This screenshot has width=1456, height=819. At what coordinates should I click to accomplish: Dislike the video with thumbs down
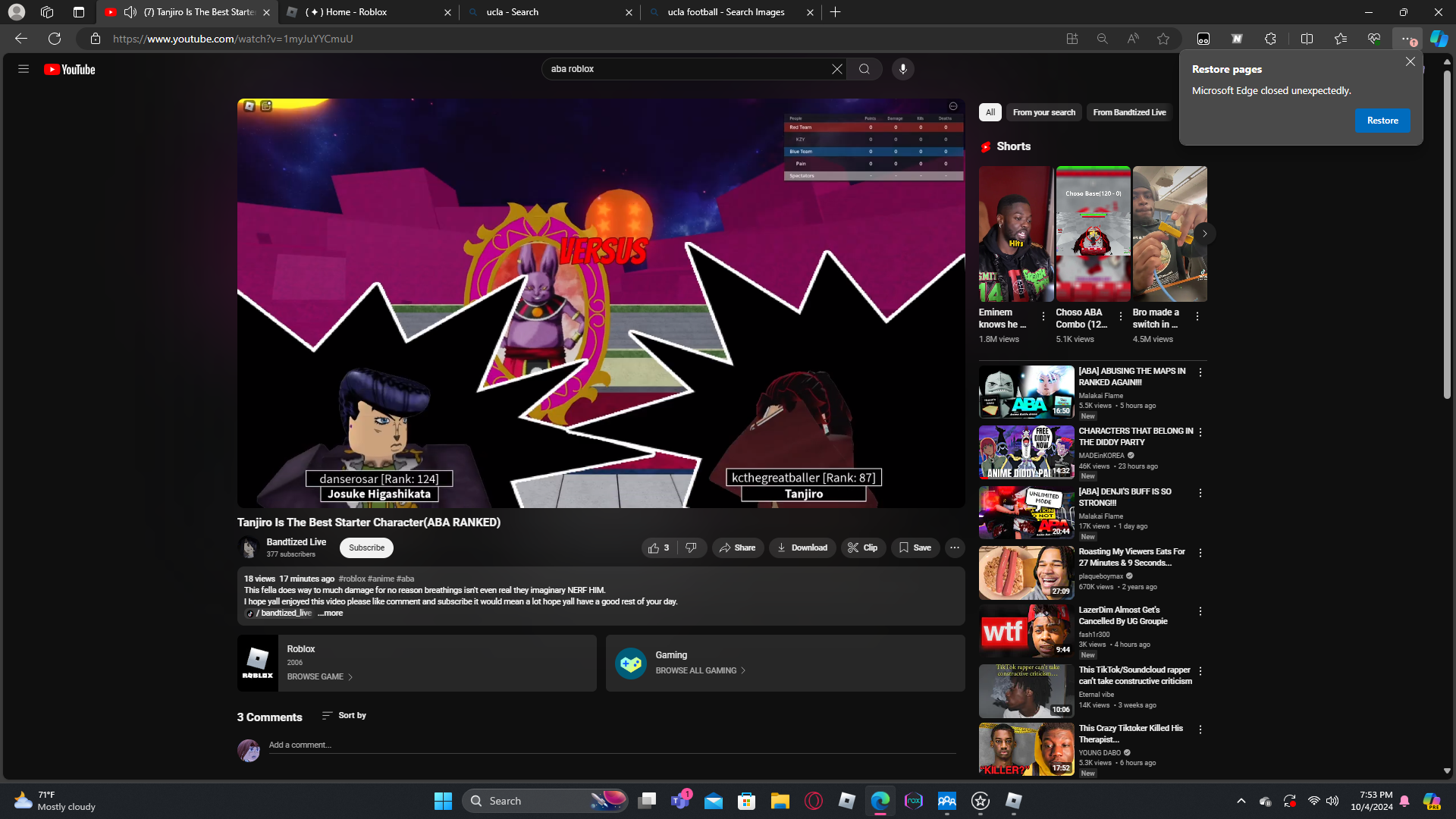(x=691, y=548)
